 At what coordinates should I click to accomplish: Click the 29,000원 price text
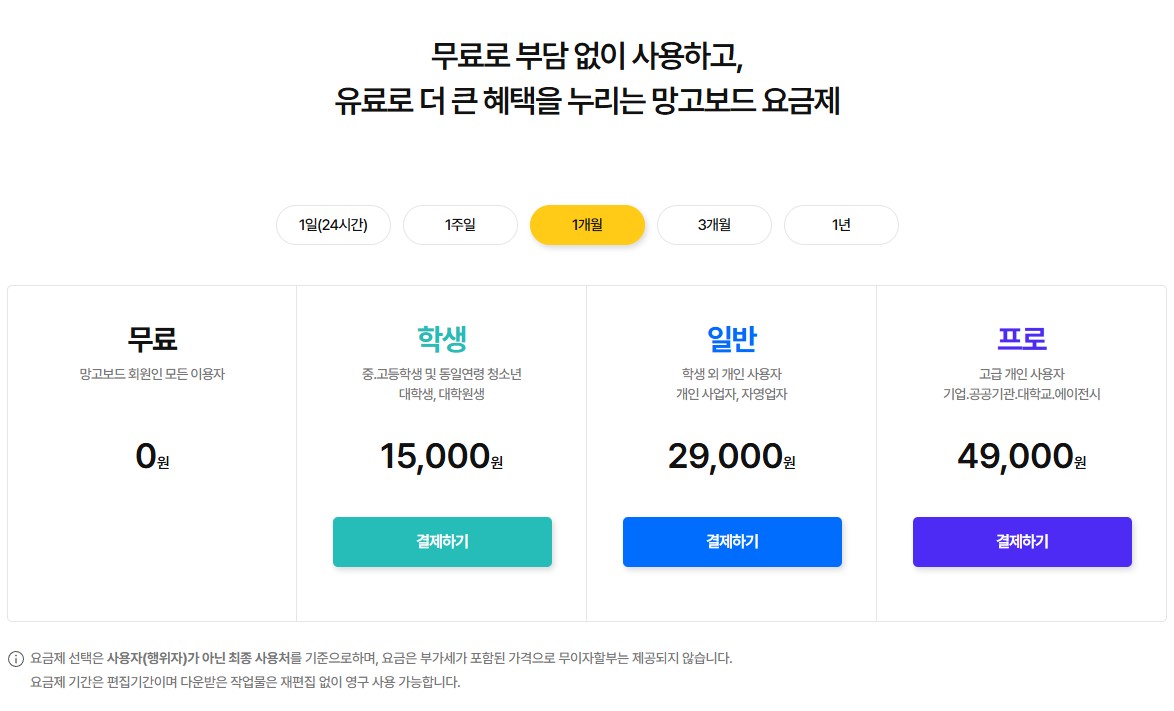point(732,456)
